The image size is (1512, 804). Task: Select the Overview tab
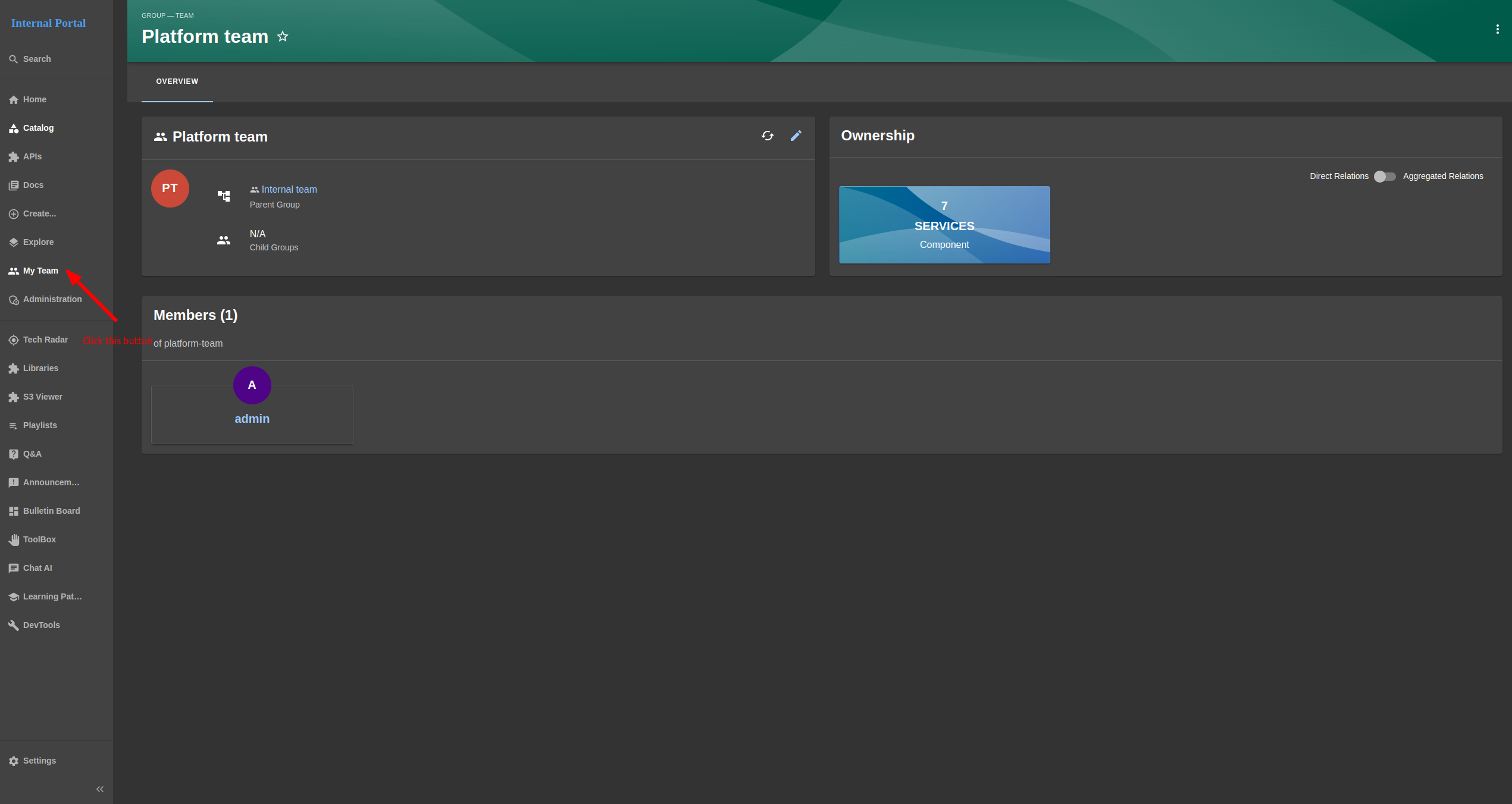[x=177, y=81]
